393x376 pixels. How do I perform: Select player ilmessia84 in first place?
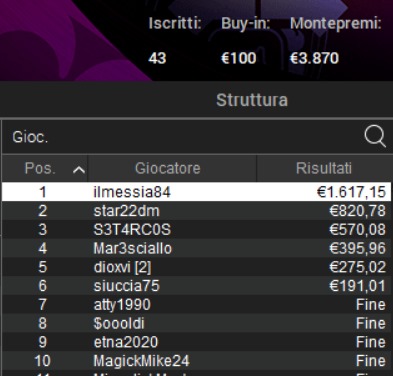[197, 192]
